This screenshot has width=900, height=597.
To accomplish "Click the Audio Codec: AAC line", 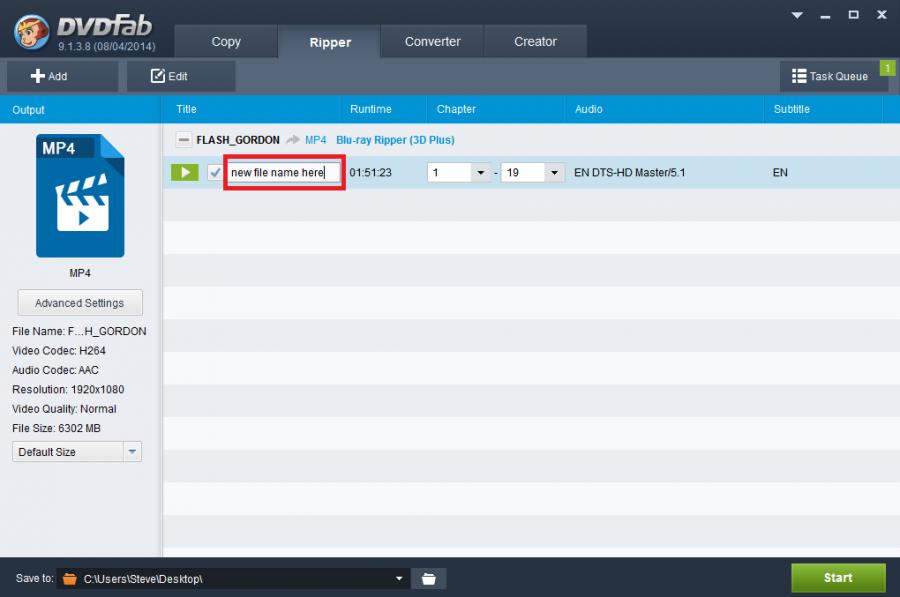I will 56,370.
